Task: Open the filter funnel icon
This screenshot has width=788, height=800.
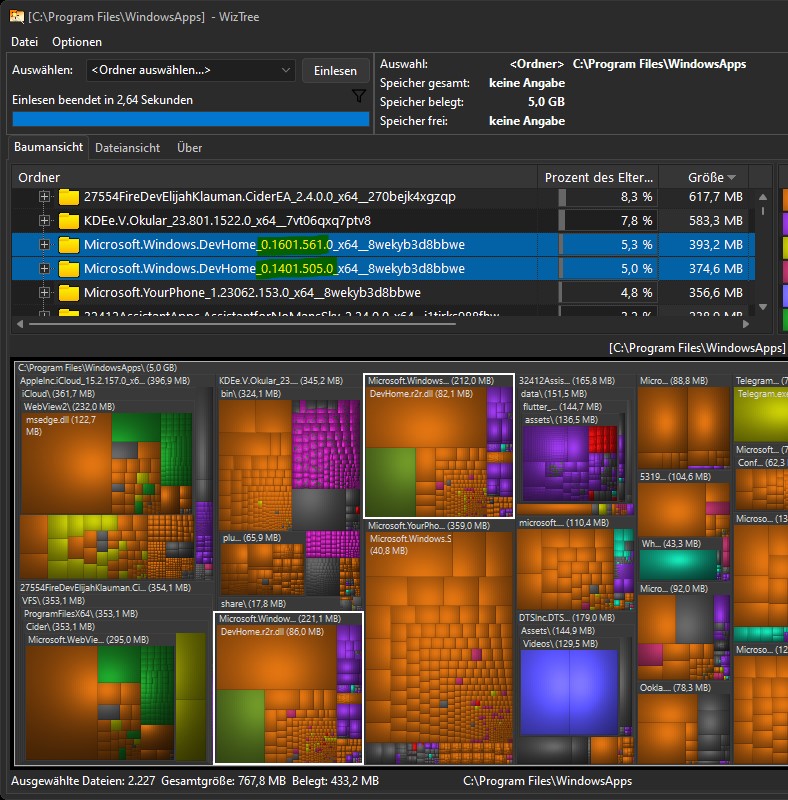Action: pyautogui.click(x=359, y=95)
